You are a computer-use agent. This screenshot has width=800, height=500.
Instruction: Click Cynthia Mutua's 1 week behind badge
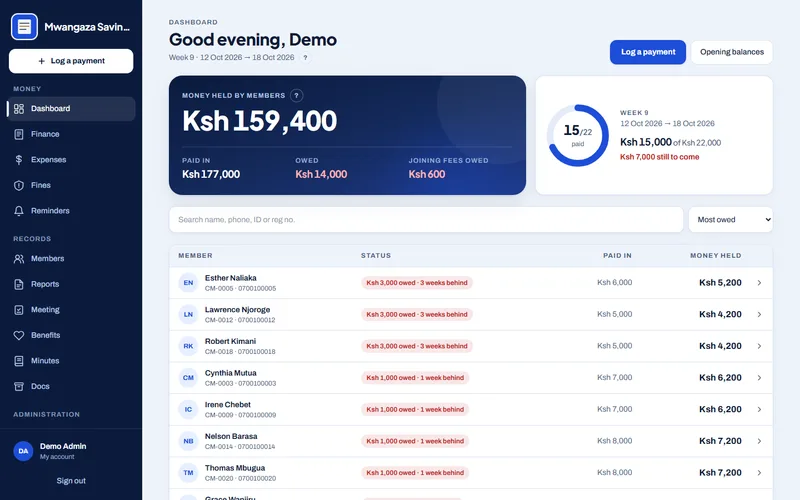point(415,378)
